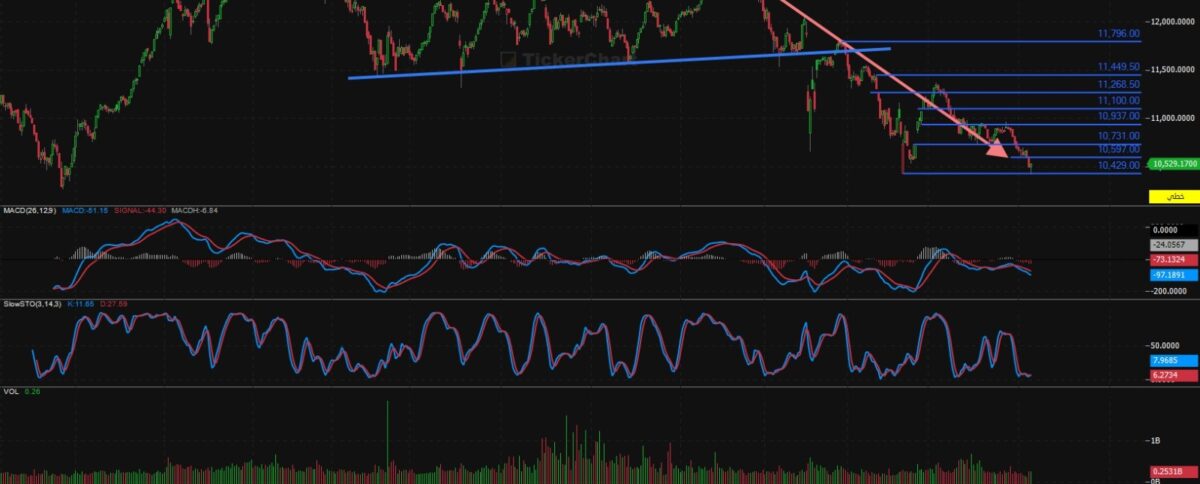Viewport: 1200px width, 484px height.
Task: Select the 10,429.00 bottom level label
Action: point(1118,165)
